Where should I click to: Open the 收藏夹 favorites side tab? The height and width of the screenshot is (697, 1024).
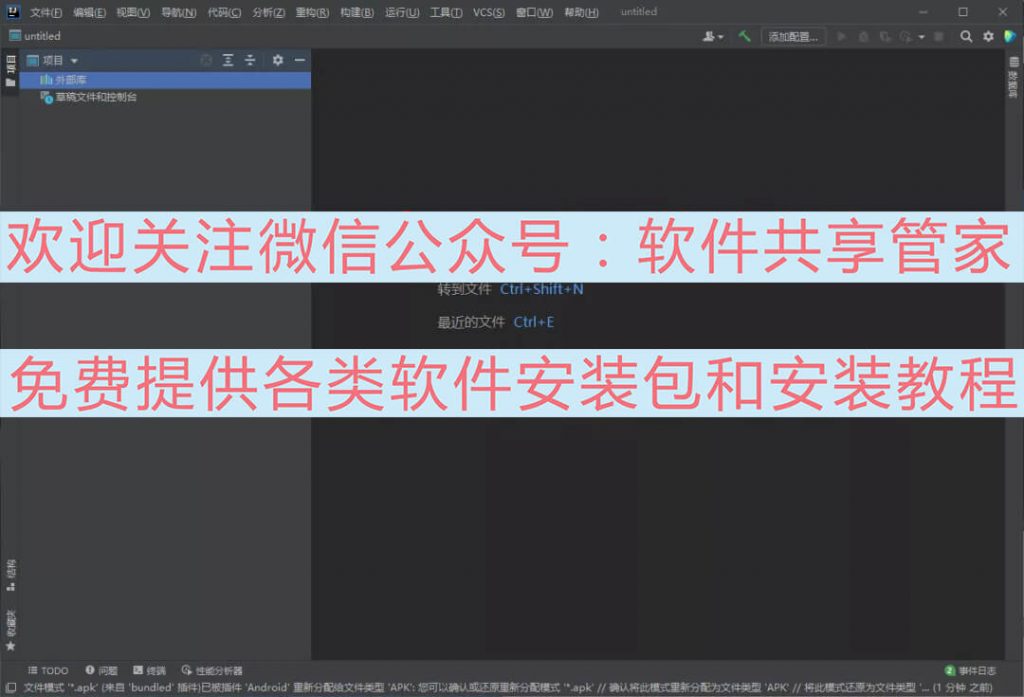tap(10, 630)
